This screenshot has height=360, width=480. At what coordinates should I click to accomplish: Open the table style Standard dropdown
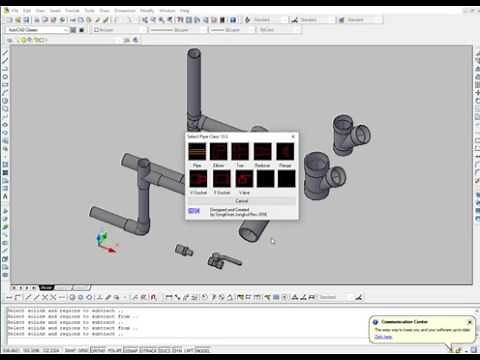click(364, 20)
